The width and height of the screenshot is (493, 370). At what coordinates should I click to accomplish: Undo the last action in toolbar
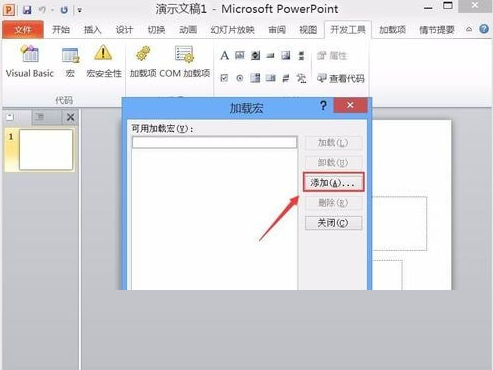pos(42,10)
